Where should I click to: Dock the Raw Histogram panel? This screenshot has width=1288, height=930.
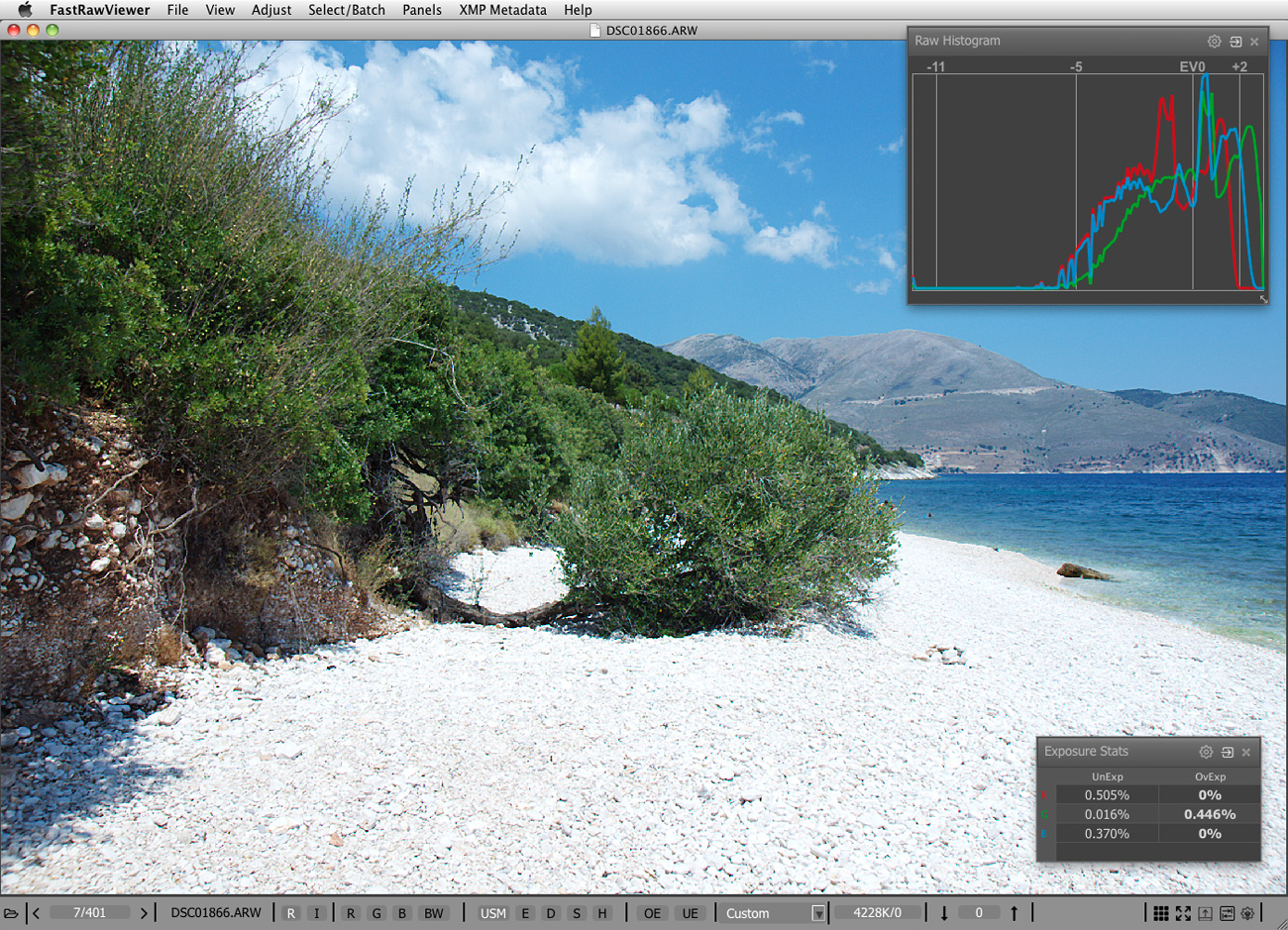1235,42
